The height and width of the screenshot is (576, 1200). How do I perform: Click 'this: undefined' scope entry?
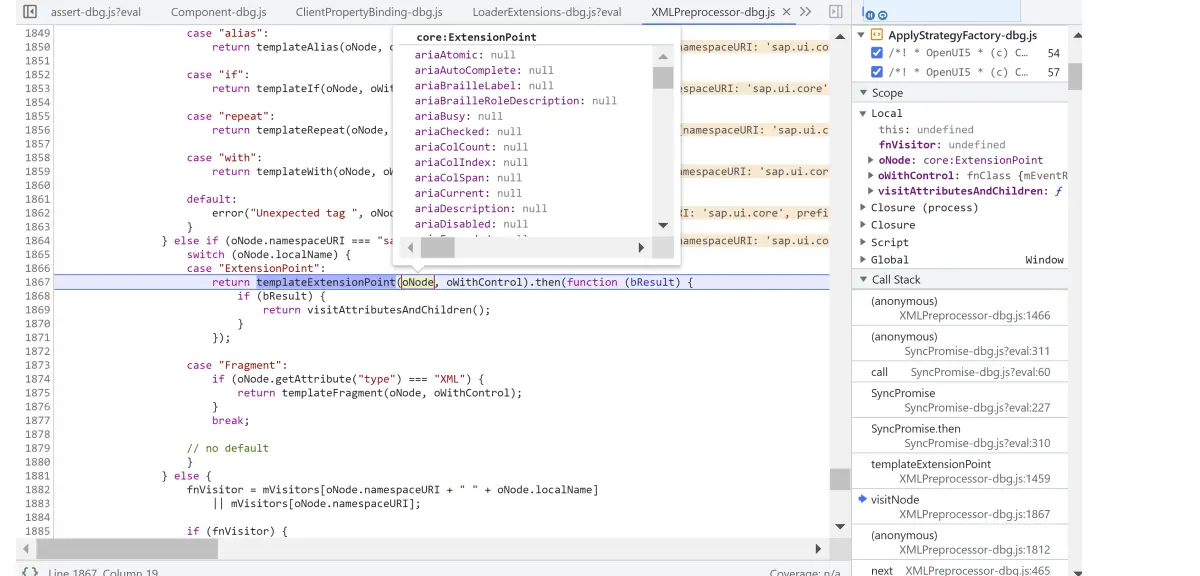click(x=926, y=129)
